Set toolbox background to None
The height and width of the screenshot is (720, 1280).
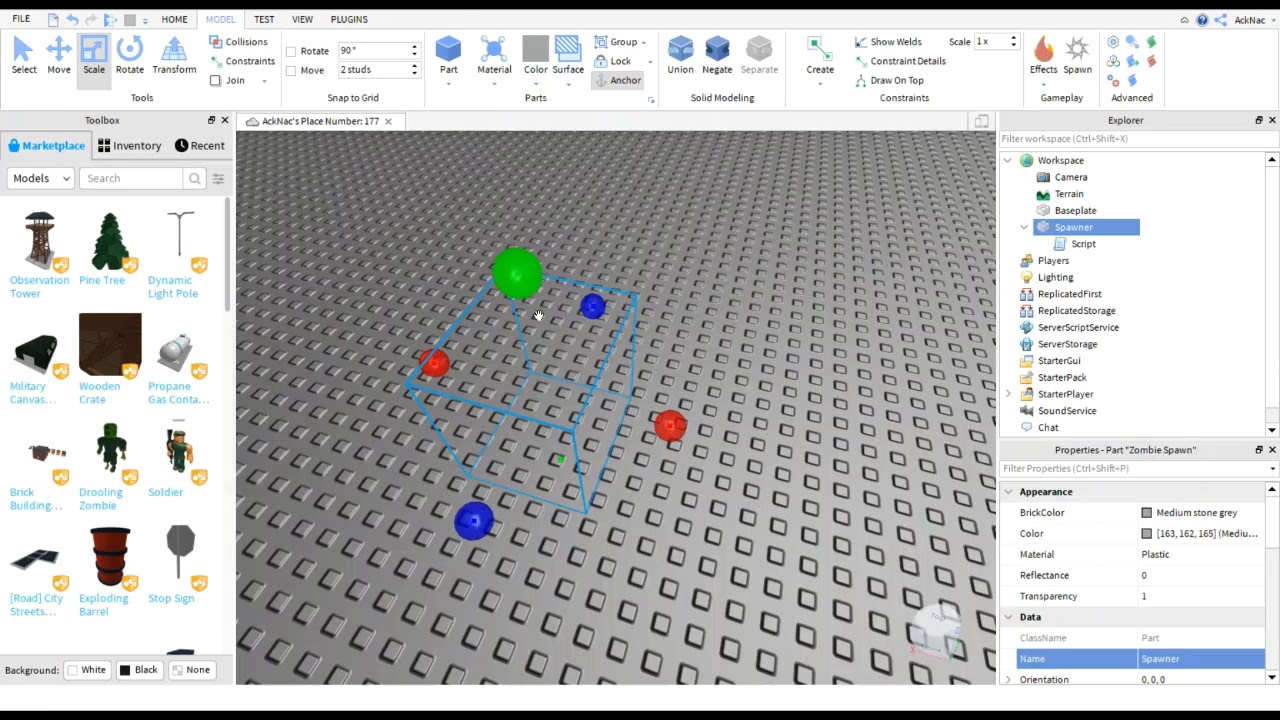(x=190, y=670)
